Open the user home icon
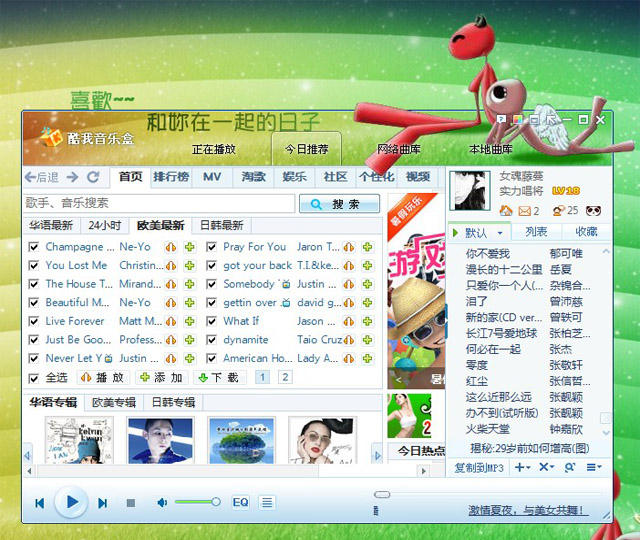 coord(506,211)
